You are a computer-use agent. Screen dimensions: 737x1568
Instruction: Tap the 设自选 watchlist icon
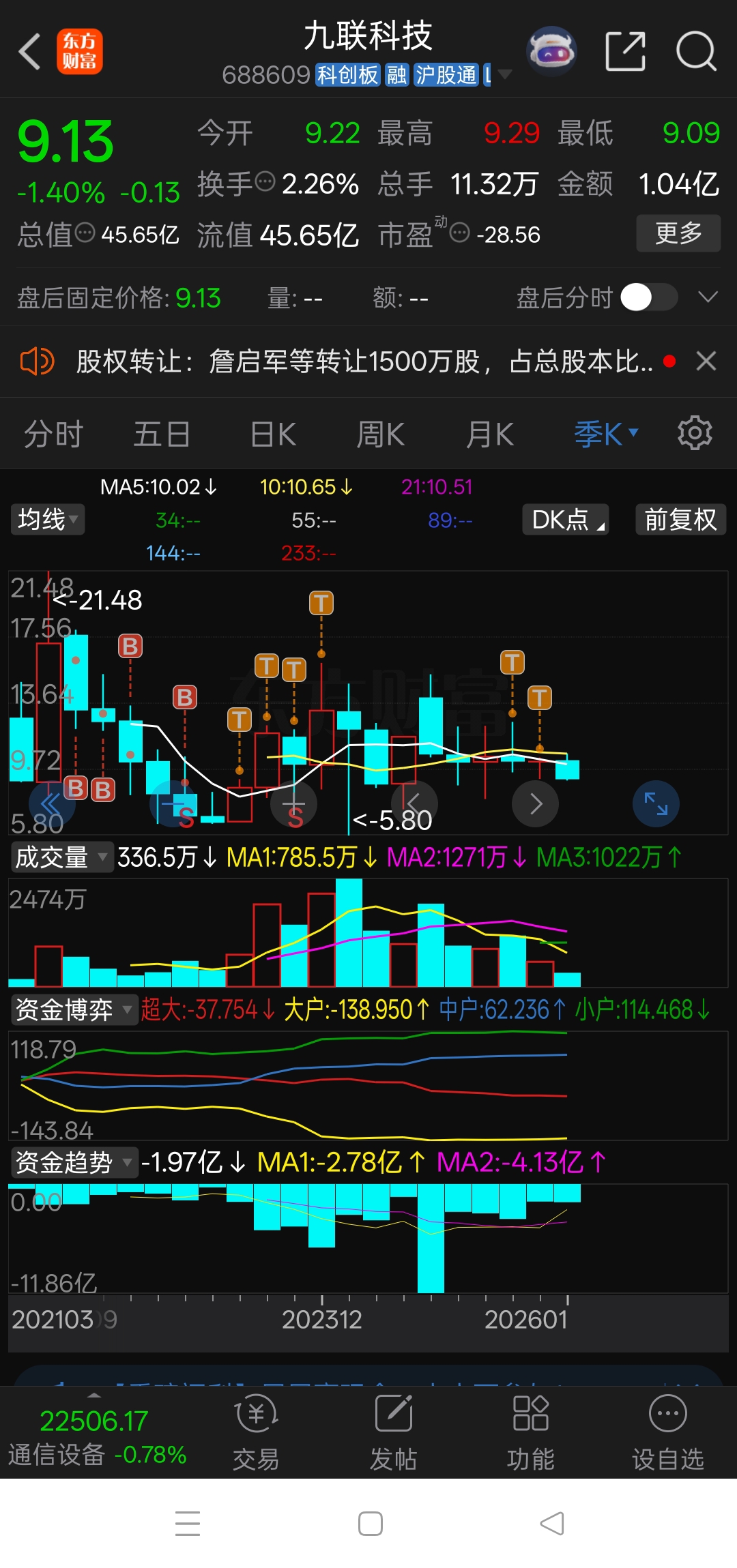[667, 1432]
